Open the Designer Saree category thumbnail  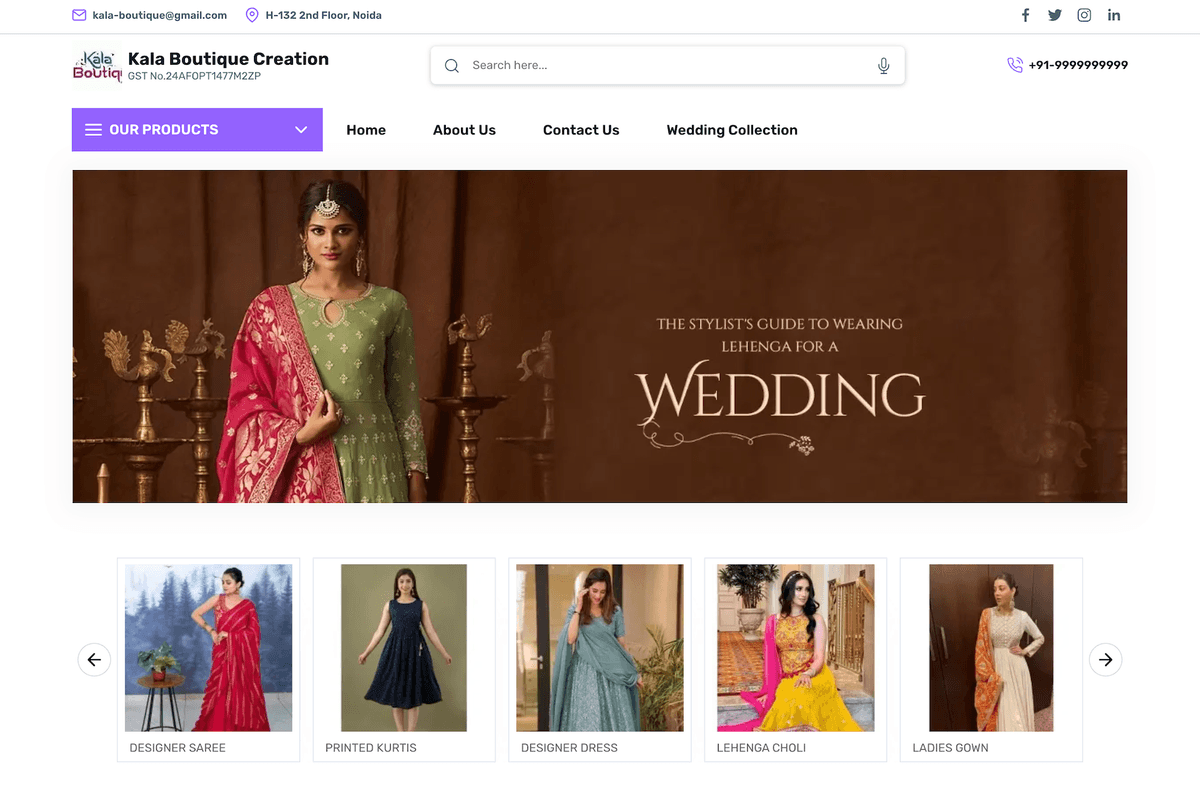208,648
